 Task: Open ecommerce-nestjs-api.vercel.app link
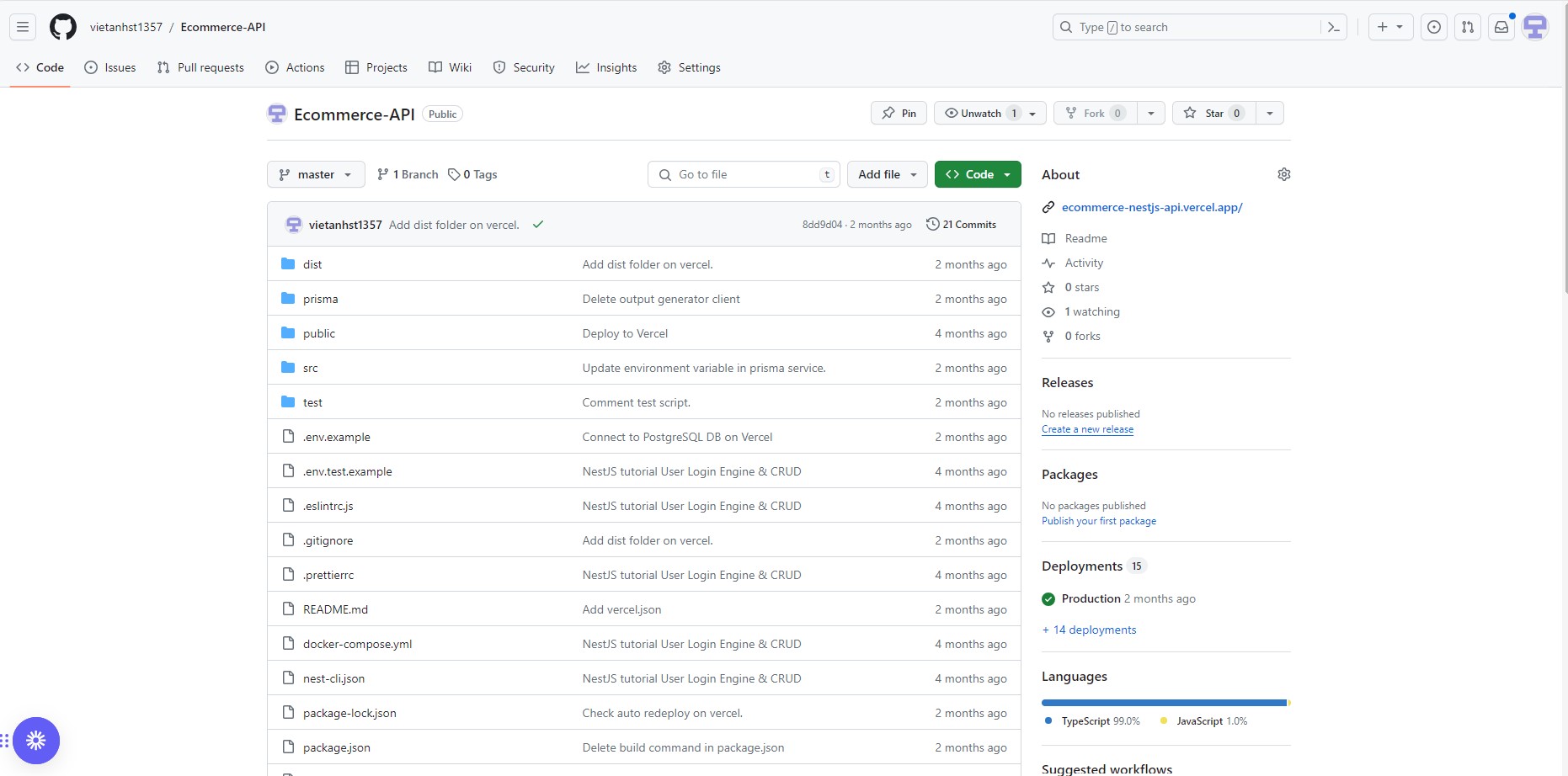(1152, 207)
